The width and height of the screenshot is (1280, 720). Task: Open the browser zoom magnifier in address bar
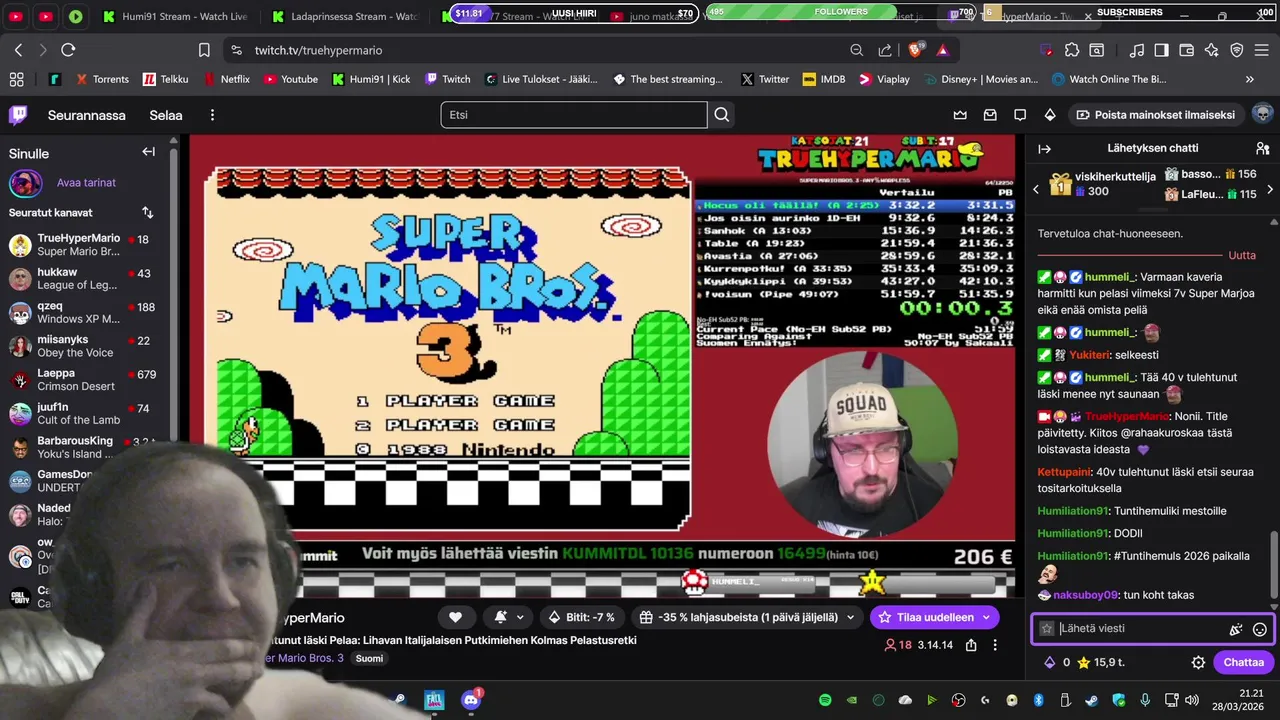click(857, 50)
